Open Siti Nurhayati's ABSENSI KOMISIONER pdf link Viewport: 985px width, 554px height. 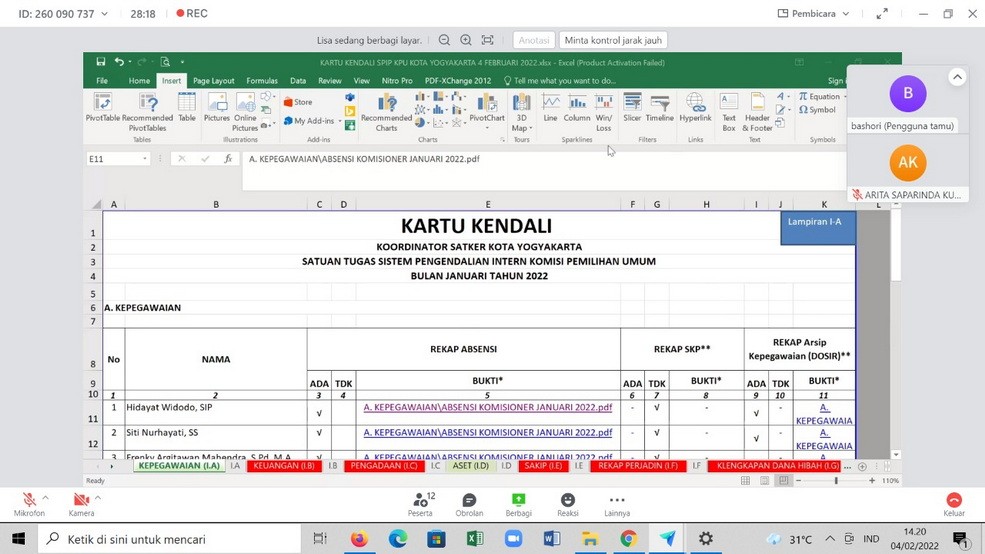[487, 433]
